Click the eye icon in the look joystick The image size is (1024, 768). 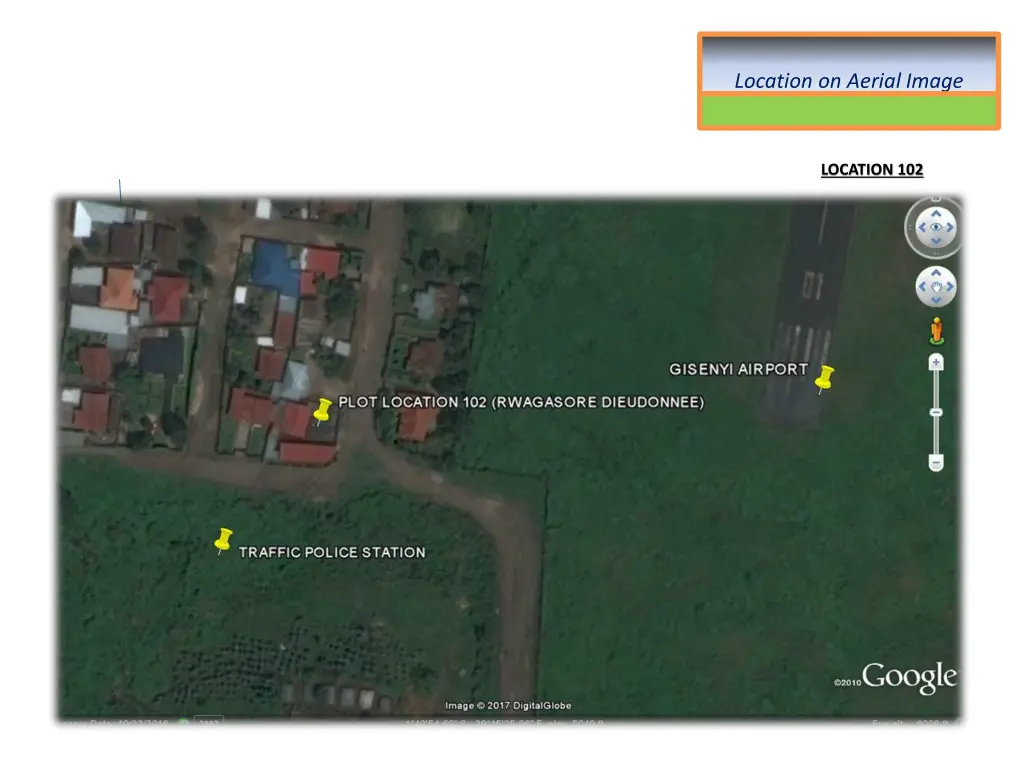click(935, 227)
